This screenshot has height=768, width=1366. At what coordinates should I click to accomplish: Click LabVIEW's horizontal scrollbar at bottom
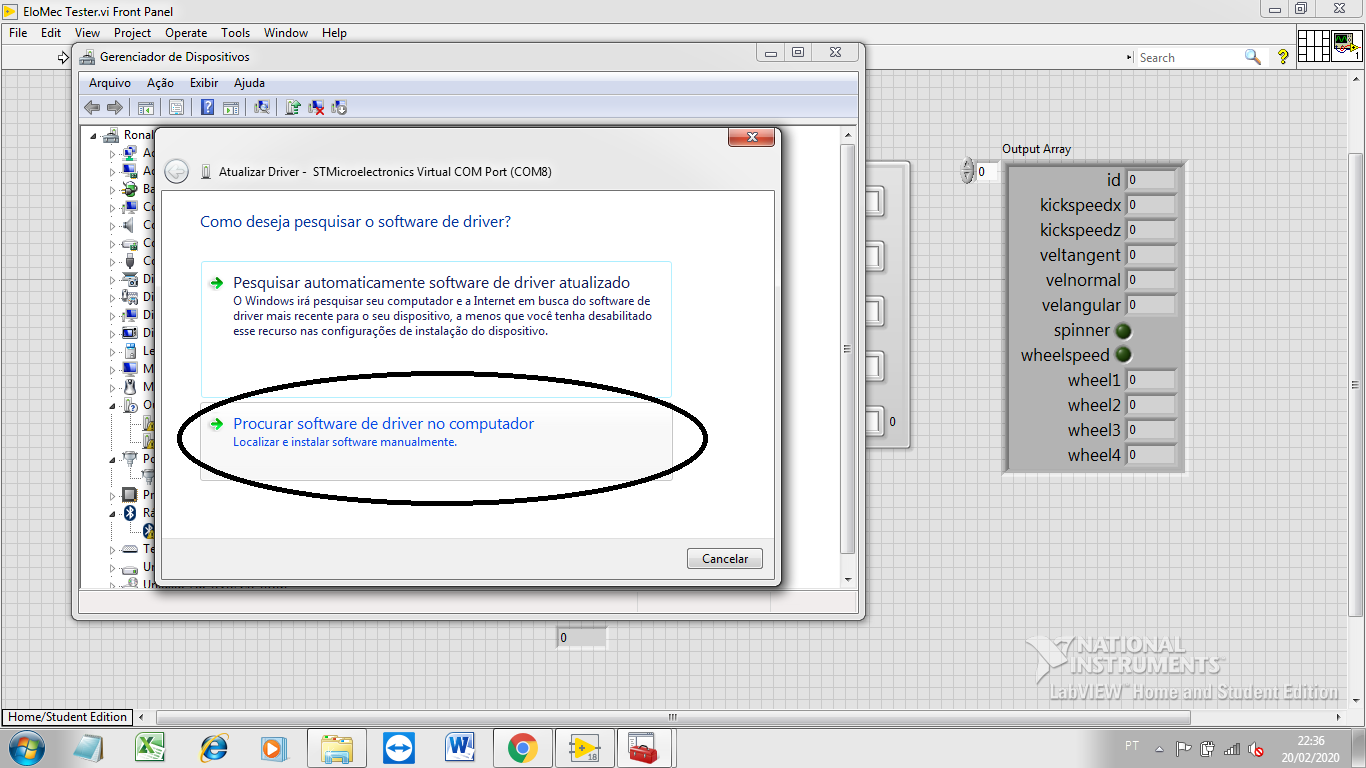[x=673, y=717]
